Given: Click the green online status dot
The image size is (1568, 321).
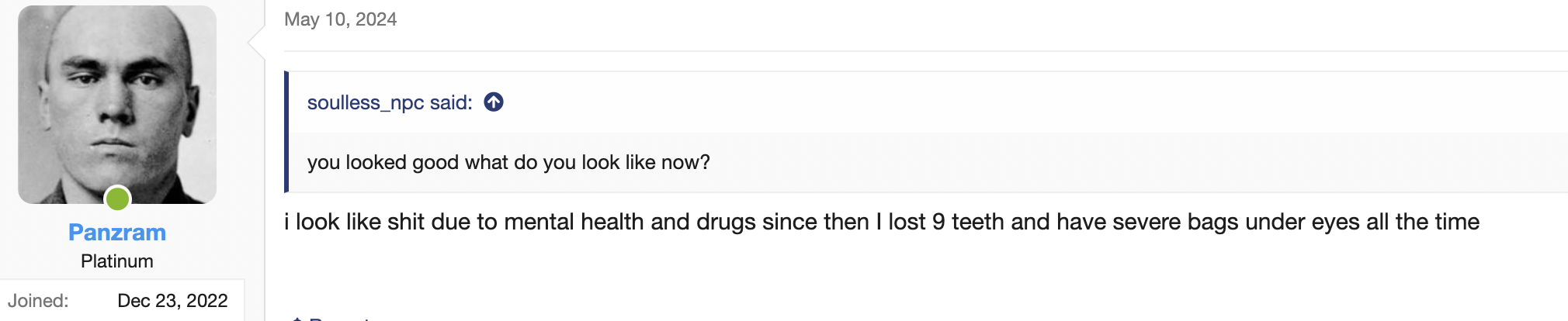Looking at the screenshot, I should click(x=118, y=198).
